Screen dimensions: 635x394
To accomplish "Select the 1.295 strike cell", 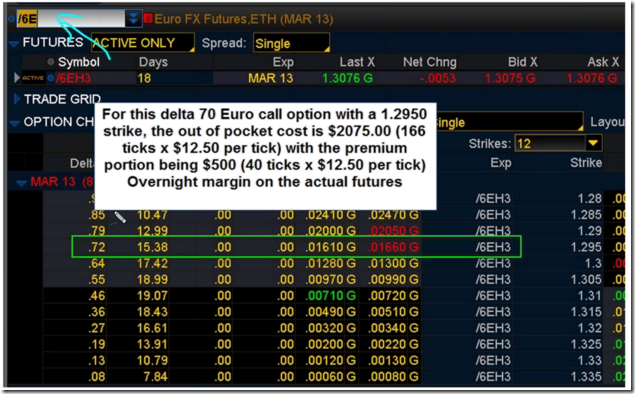I will pyautogui.click(x=586, y=247).
